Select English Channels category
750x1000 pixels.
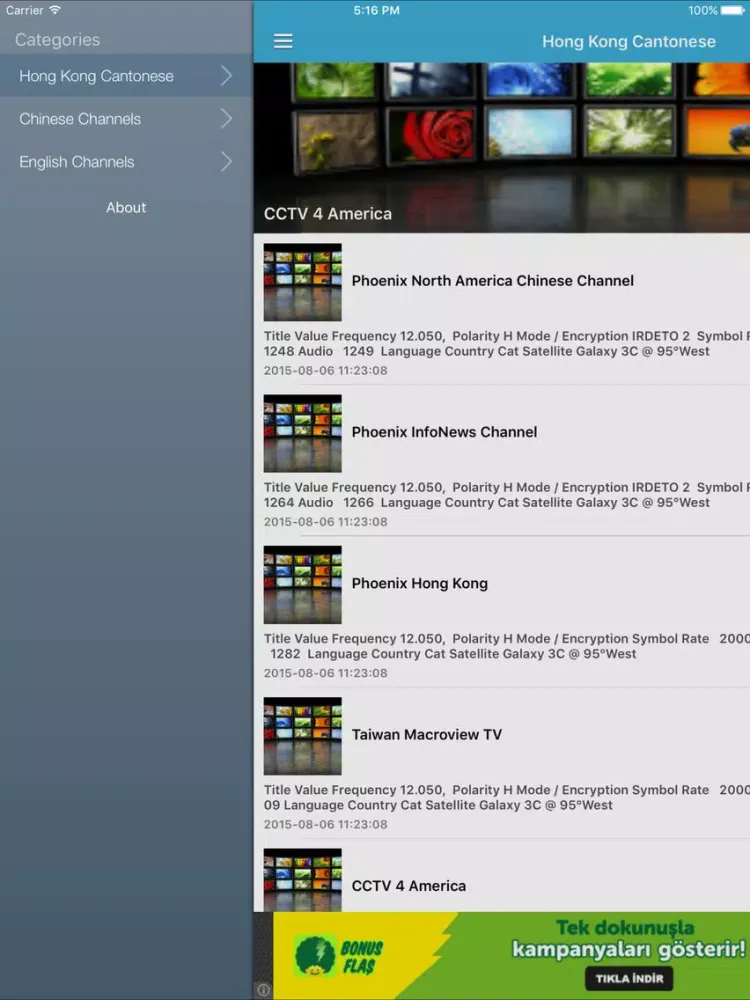(x=126, y=162)
